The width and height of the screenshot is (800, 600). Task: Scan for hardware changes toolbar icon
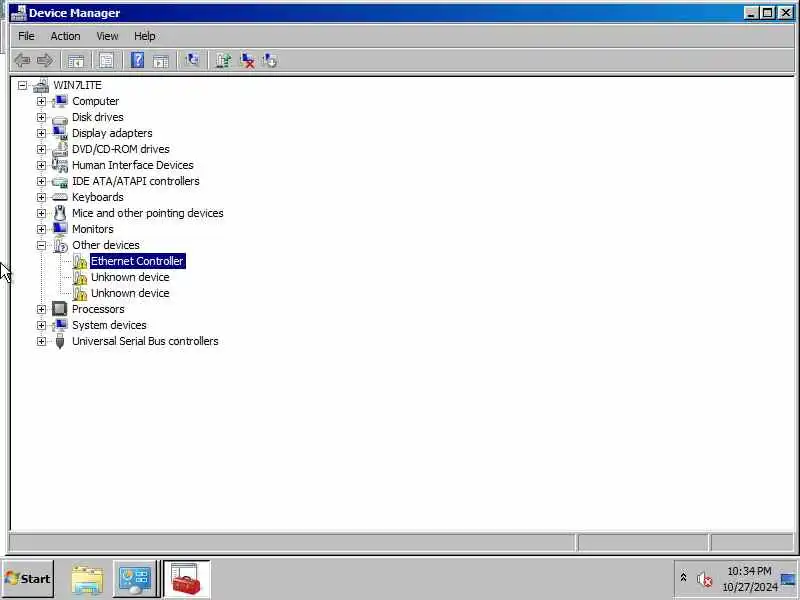192,60
